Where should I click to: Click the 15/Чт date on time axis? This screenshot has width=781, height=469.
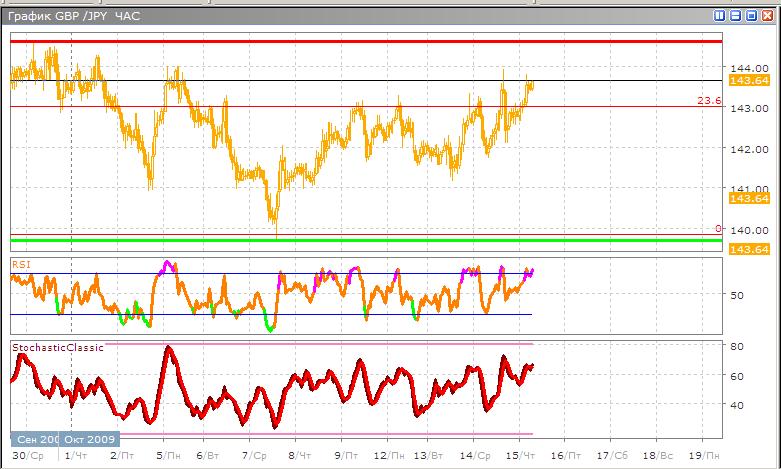(x=520, y=455)
